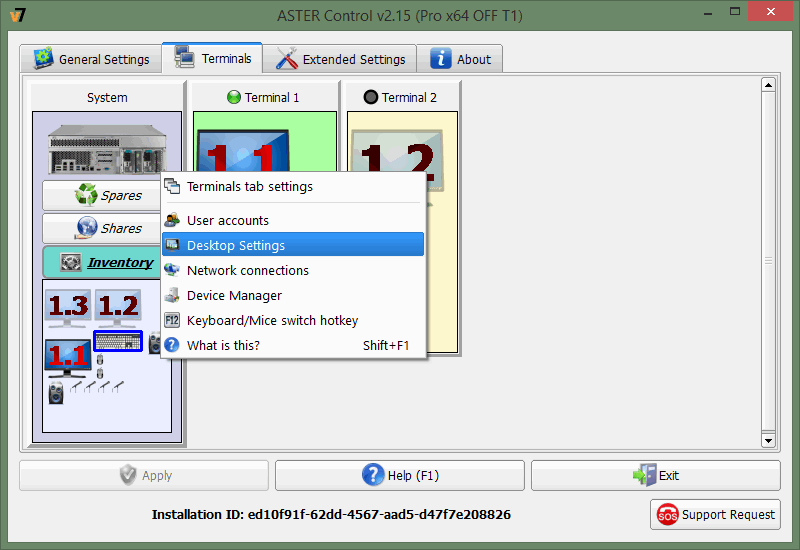800x550 pixels.
Task: Maximize the ASTER Control window
Action: pyautogui.click(x=735, y=12)
